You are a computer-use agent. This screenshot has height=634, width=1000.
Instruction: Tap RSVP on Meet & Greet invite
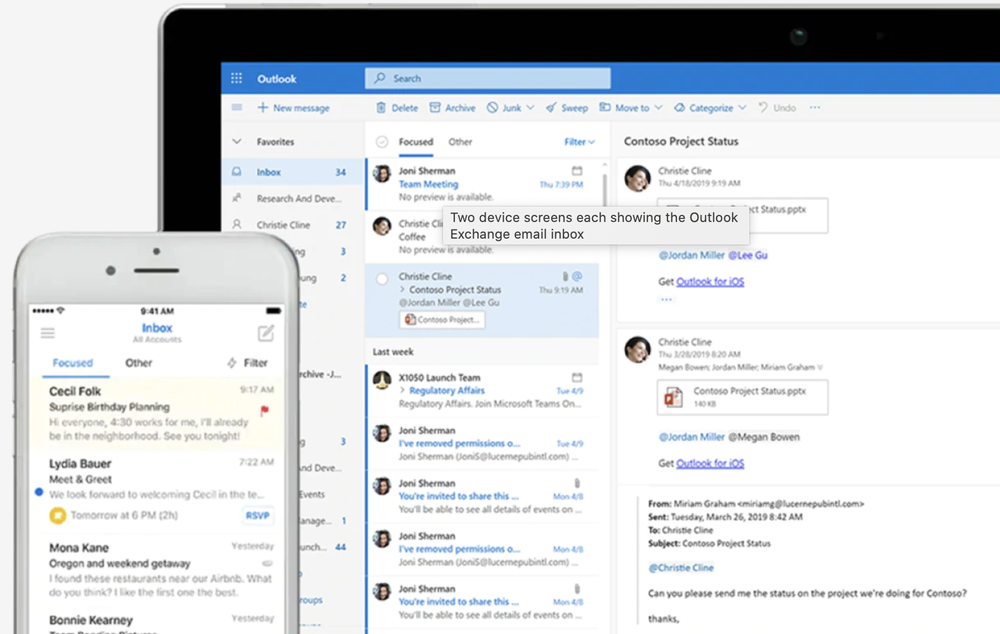258,515
